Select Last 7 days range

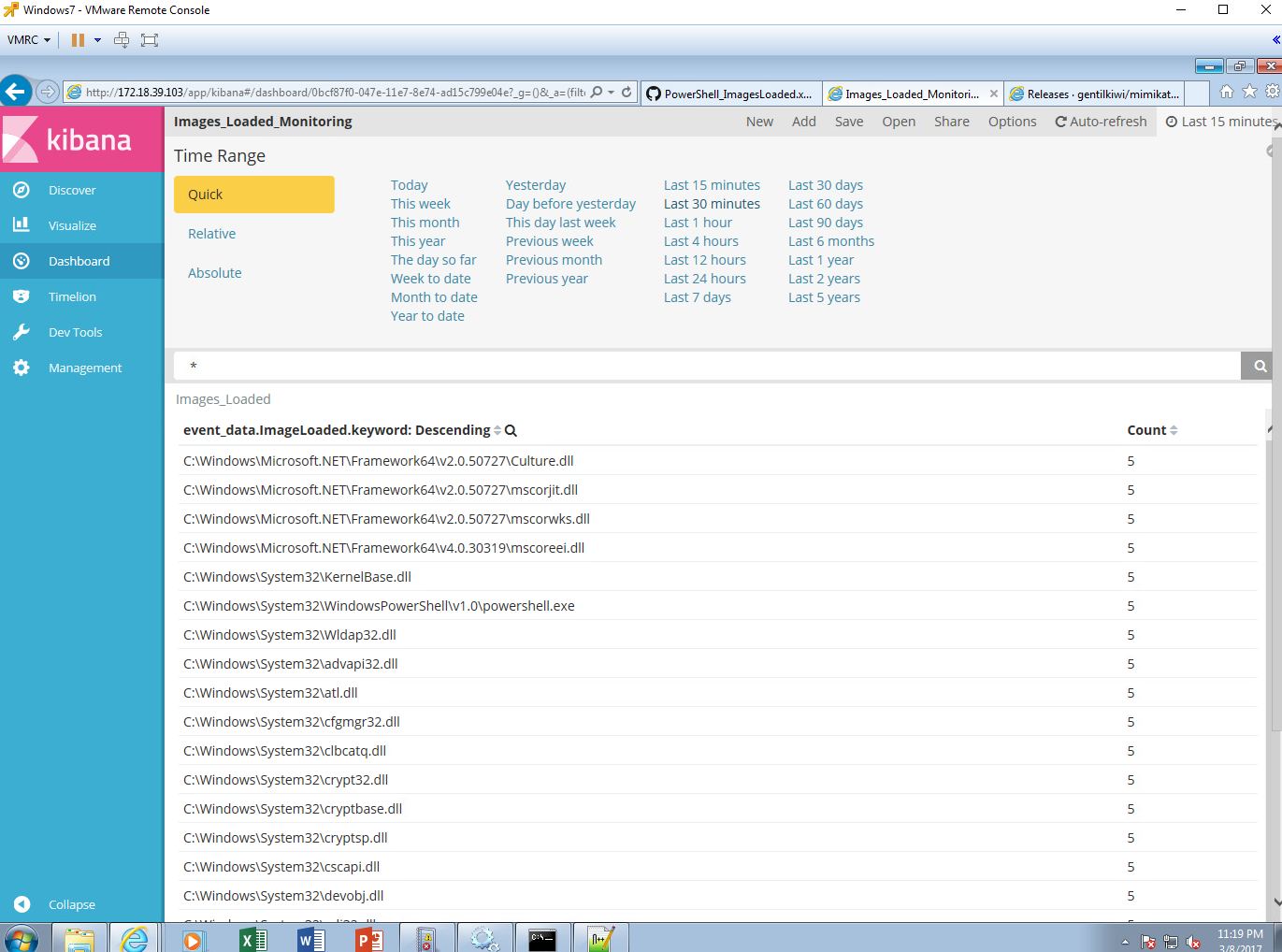tap(698, 297)
